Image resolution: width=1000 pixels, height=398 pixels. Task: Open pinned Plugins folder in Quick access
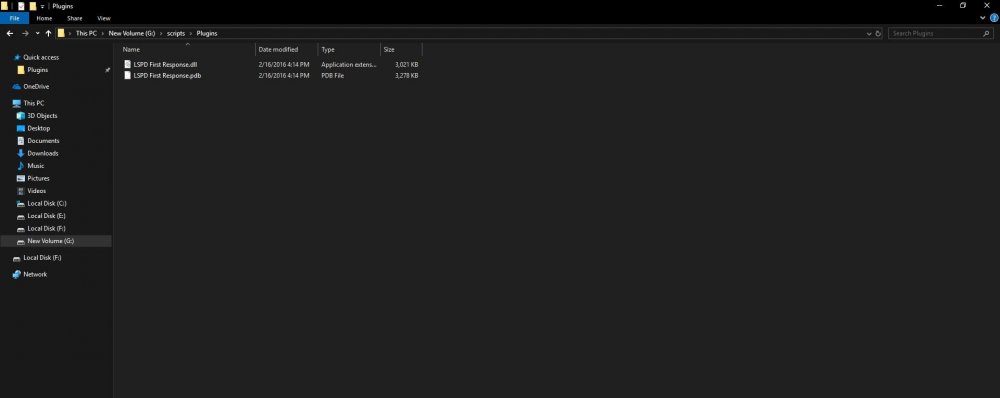38,70
